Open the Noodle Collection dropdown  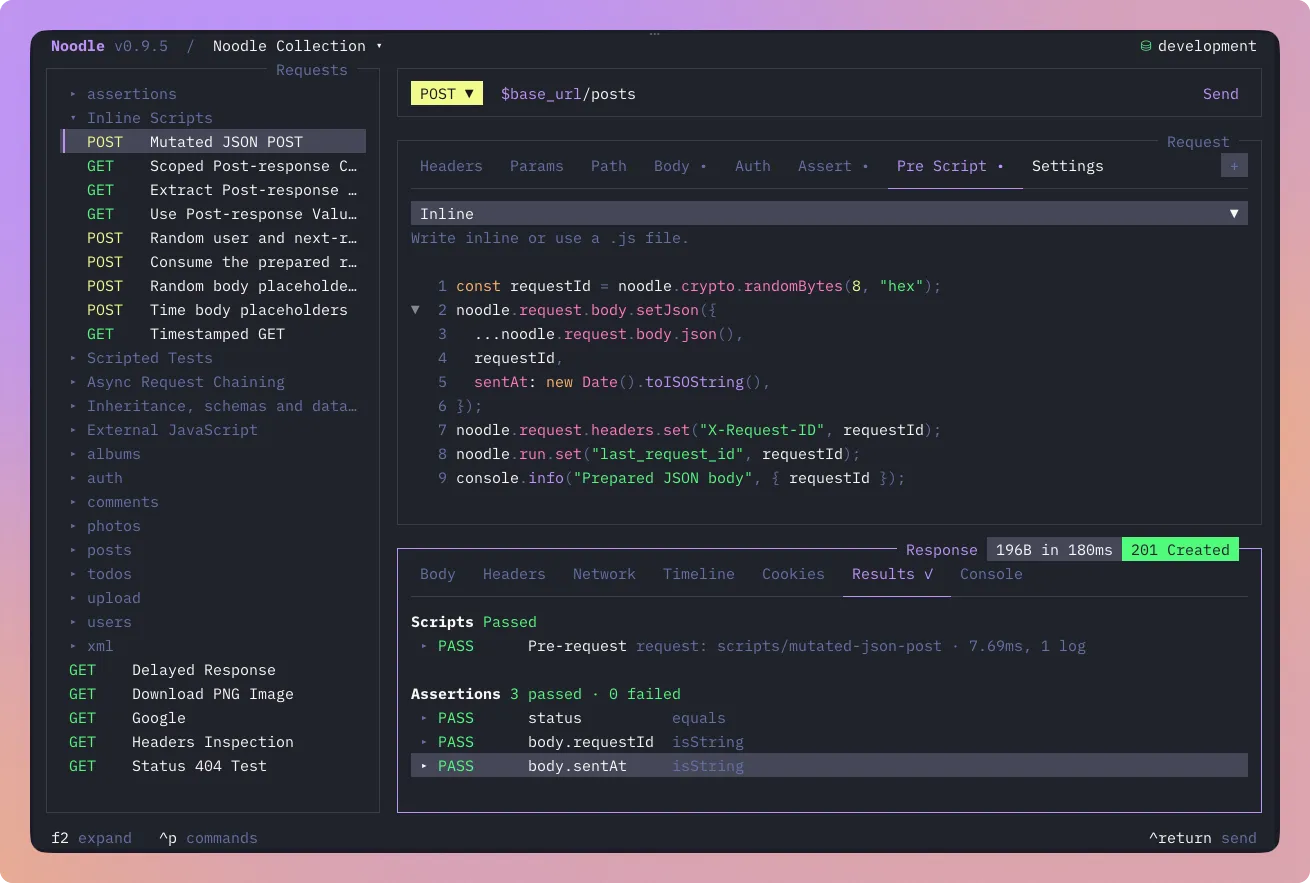[x=297, y=46]
